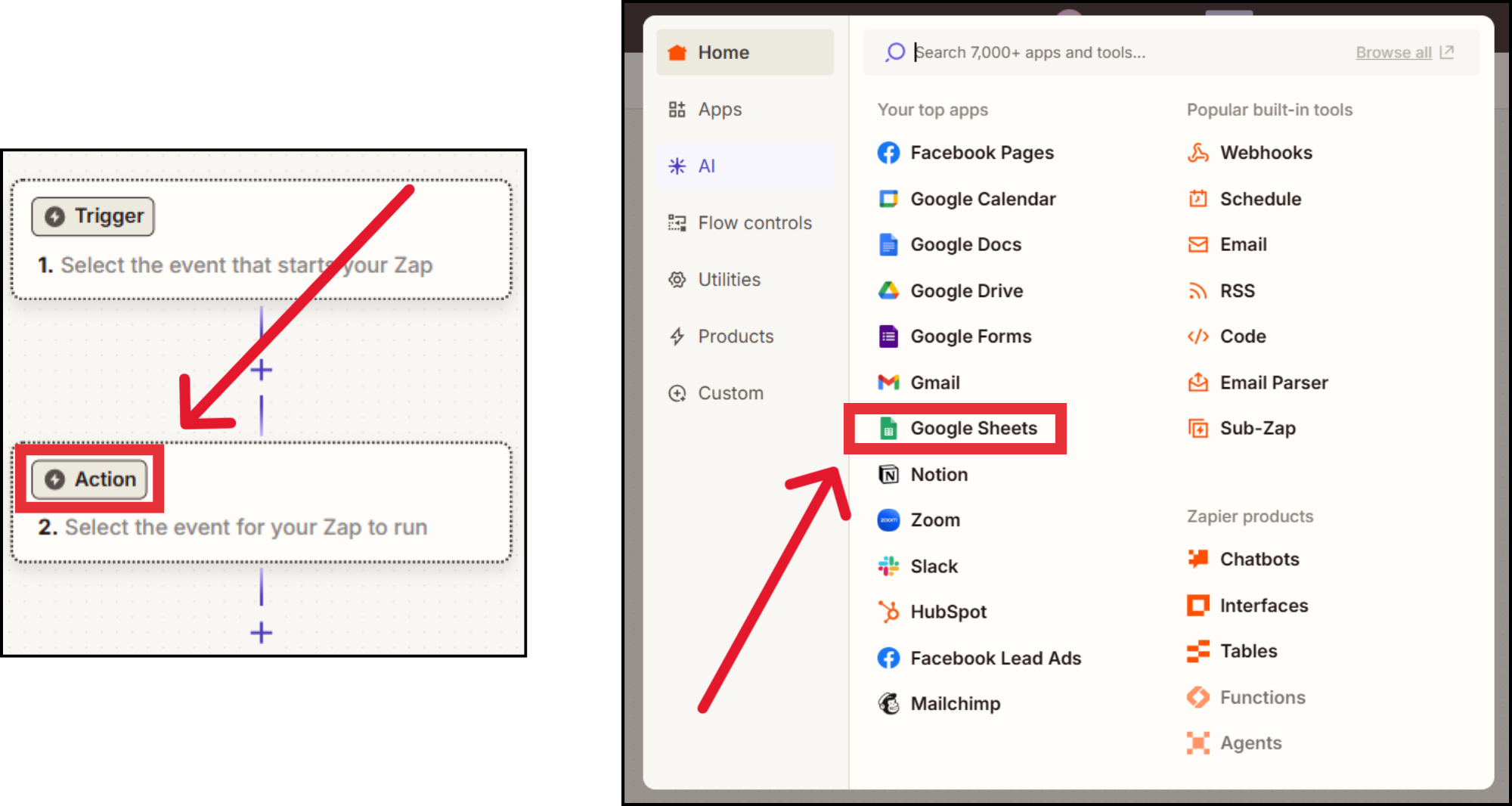Click the Facebook Lead Ads label
Viewport: 1512px width, 806px height.
996,659
